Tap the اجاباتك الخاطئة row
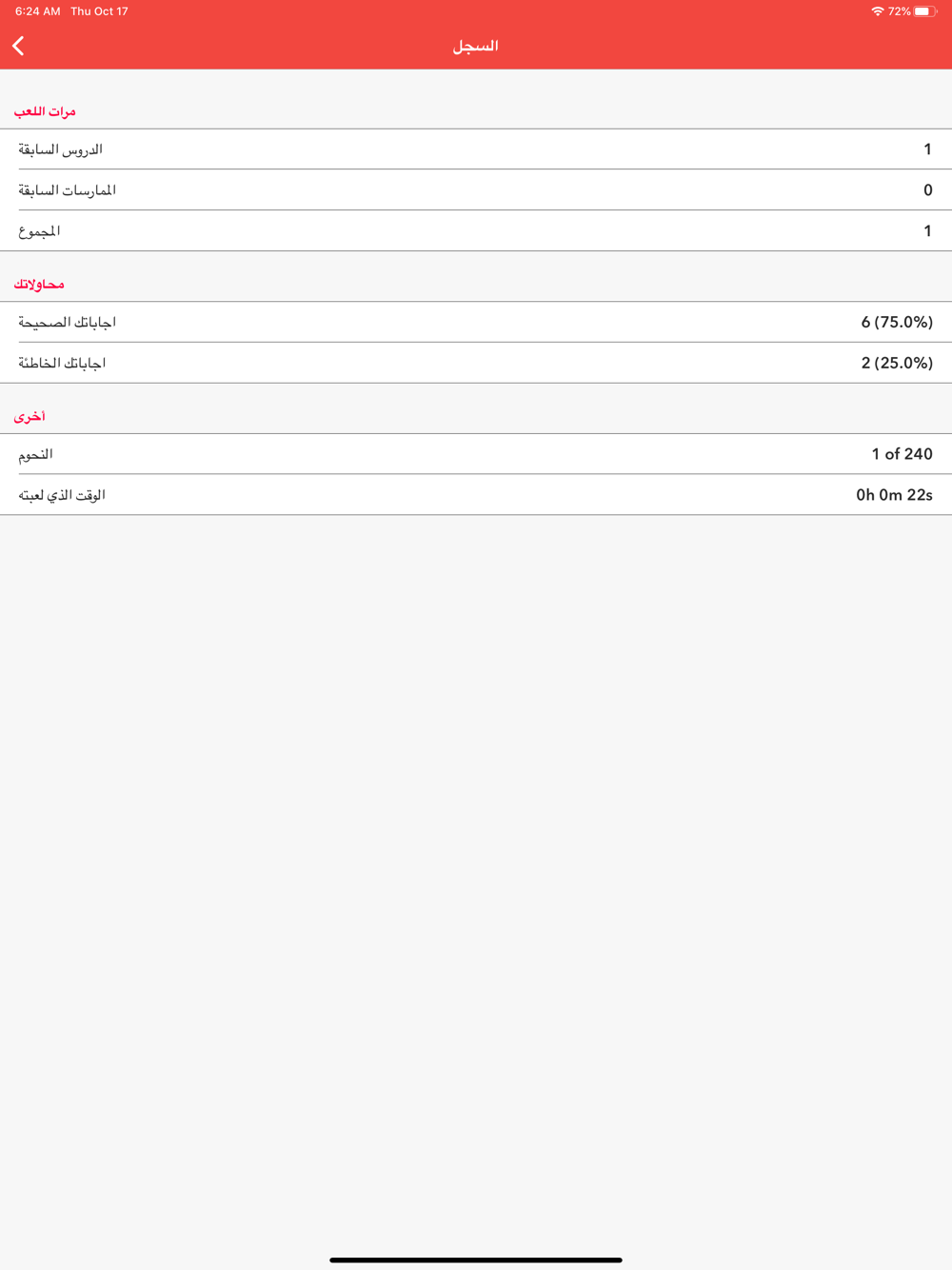The width and height of the screenshot is (952, 1270). coord(476,363)
